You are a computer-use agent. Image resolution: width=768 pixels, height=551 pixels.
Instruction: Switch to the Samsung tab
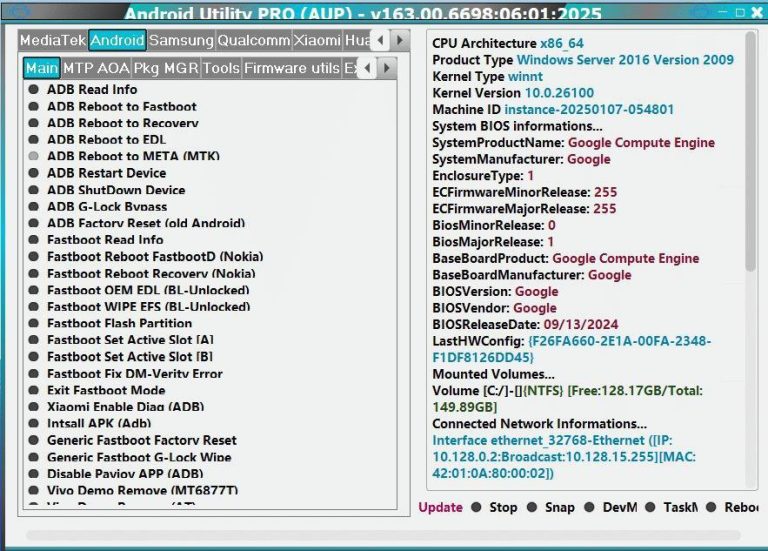(x=181, y=41)
